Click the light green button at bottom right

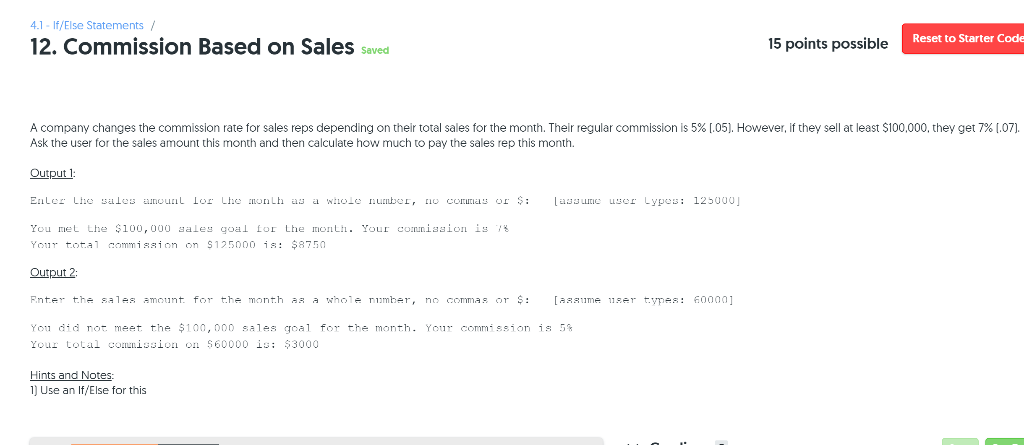960,440
